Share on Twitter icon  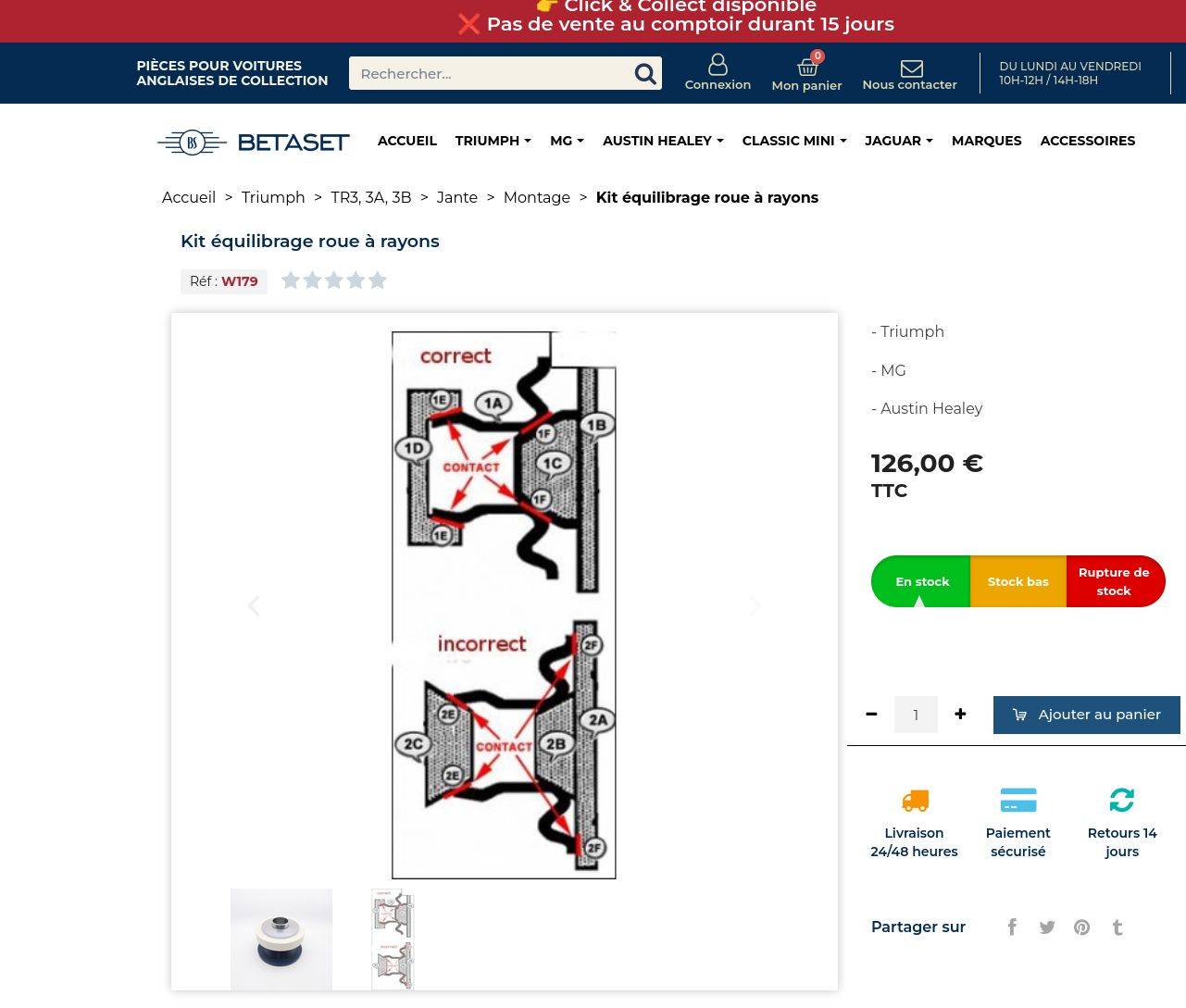1047,927
